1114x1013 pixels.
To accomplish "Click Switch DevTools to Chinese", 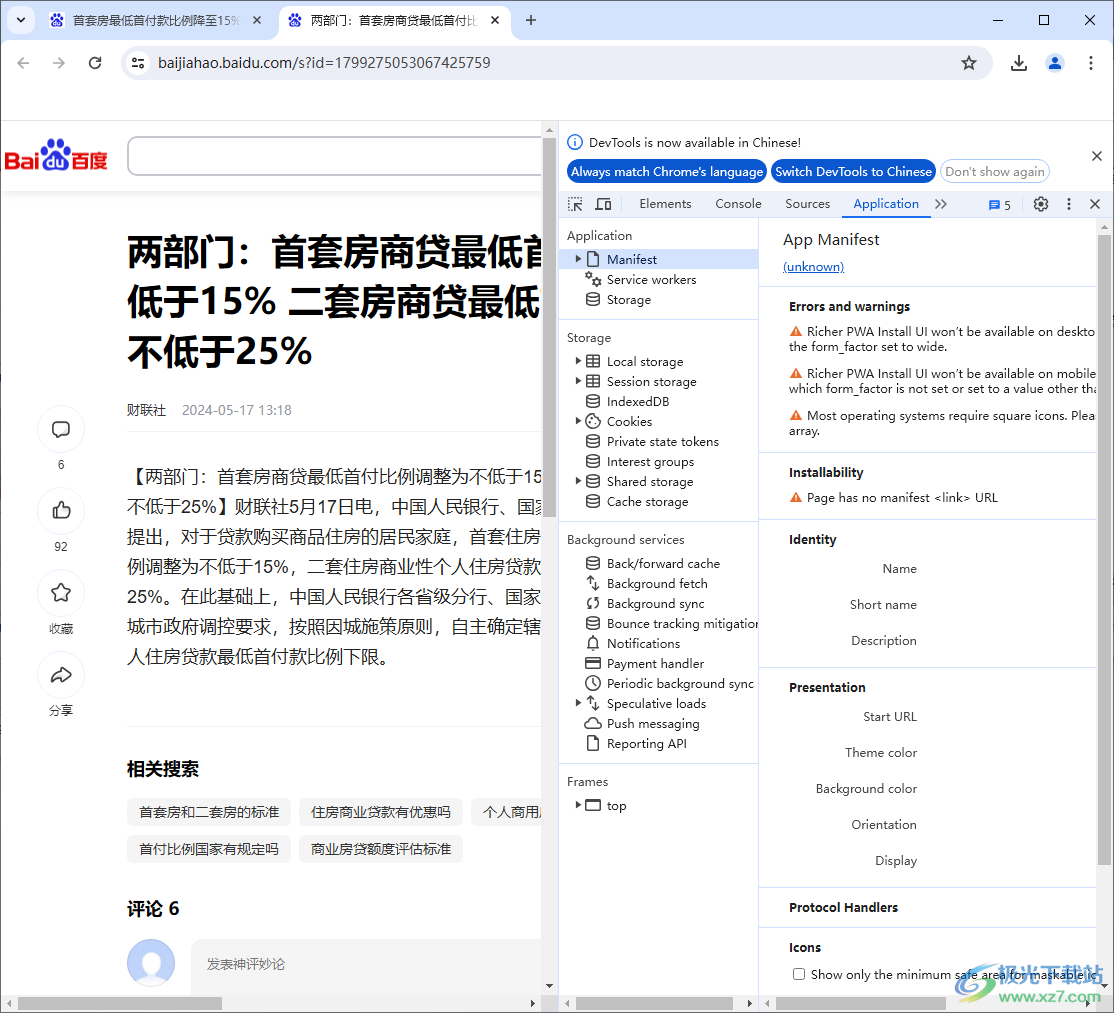I will click(853, 172).
